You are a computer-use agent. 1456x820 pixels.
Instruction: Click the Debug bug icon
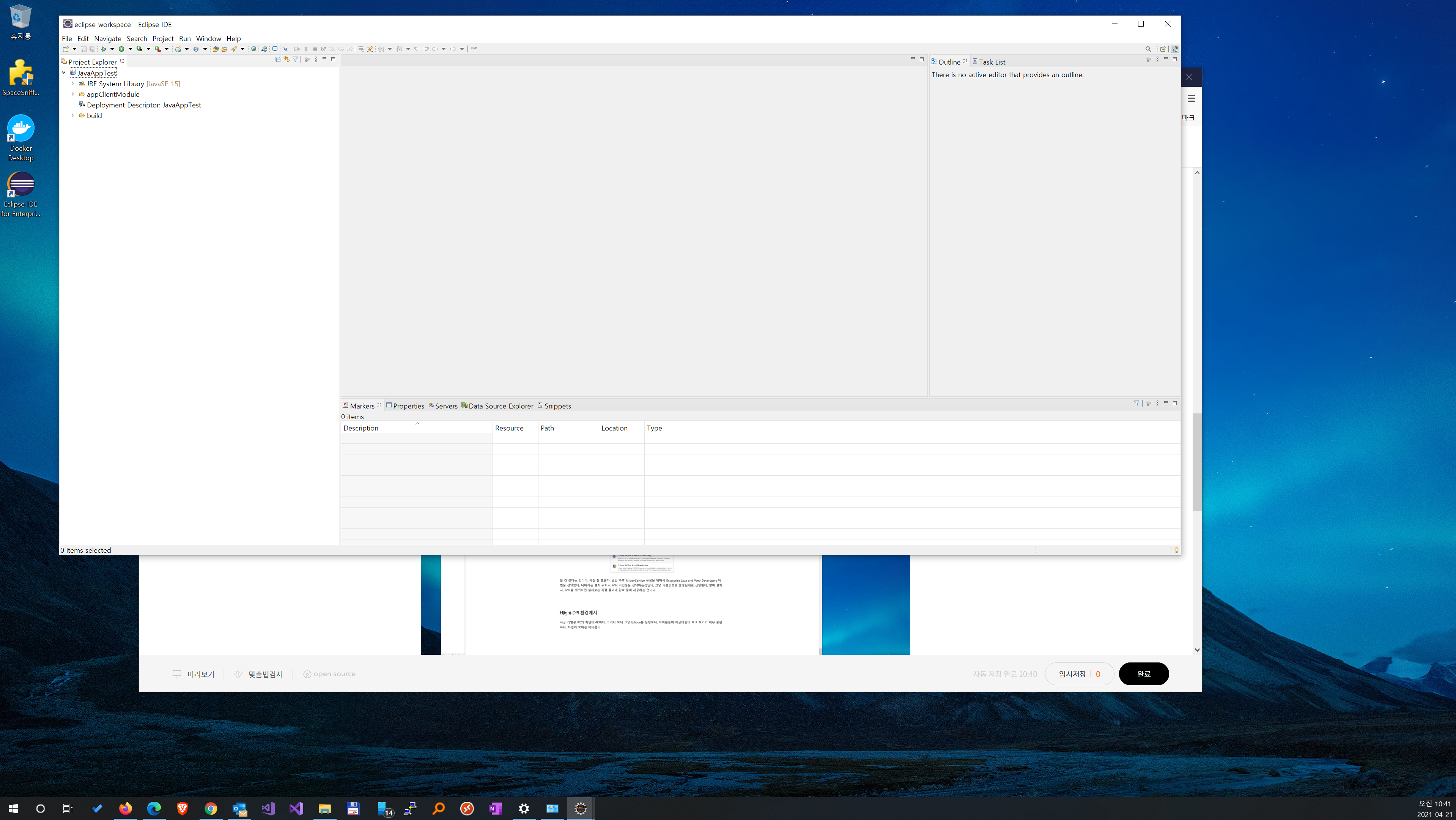pyautogui.click(x=103, y=49)
